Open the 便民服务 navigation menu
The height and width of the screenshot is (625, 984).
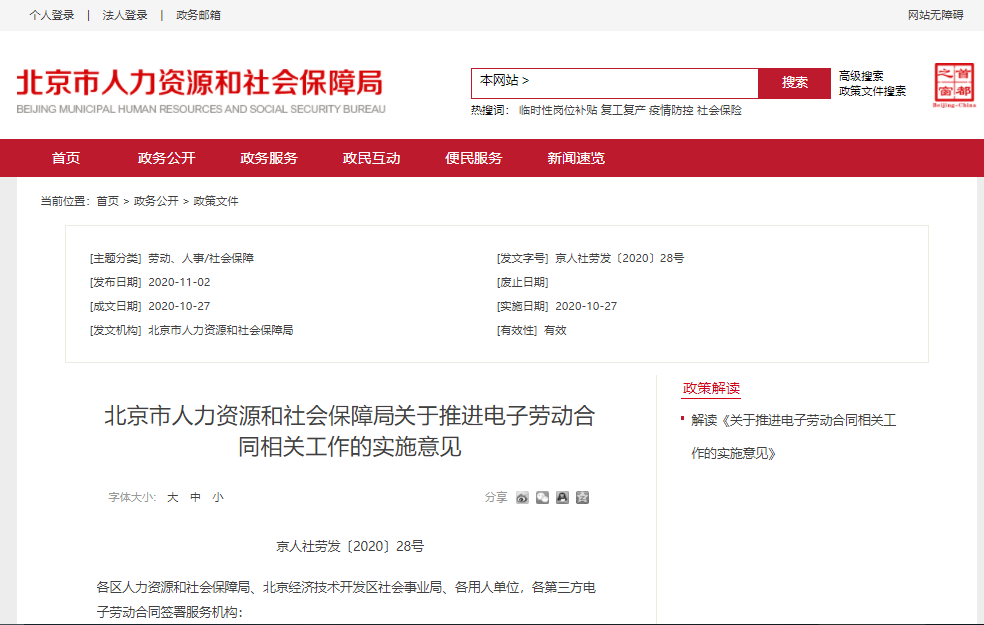point(474,158)
